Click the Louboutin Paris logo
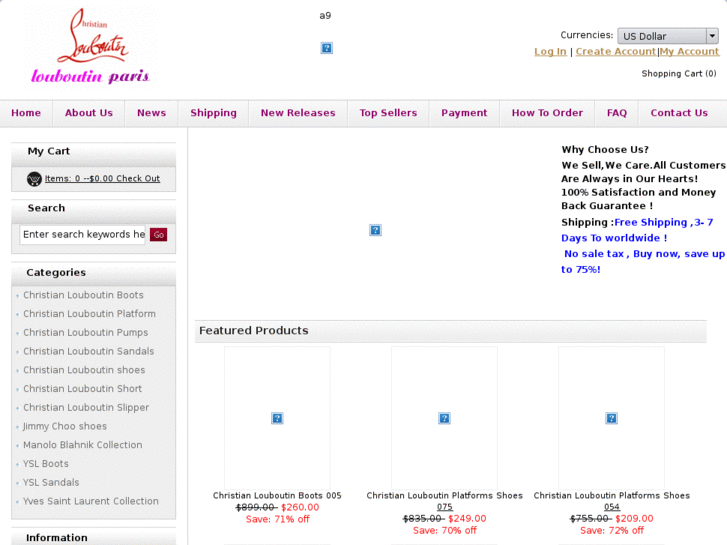 point(91,46)
